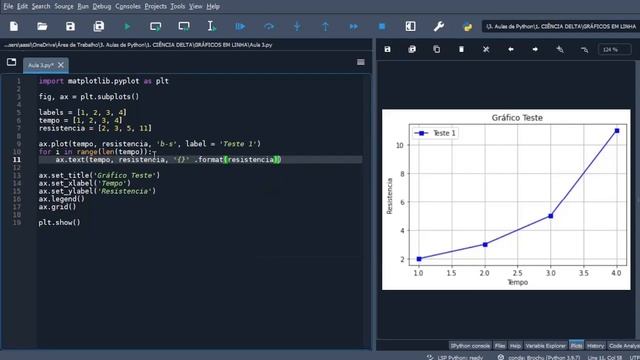Click the line and column indicator
The height and width of the screenshot is (360, 640).
(604, 357)
